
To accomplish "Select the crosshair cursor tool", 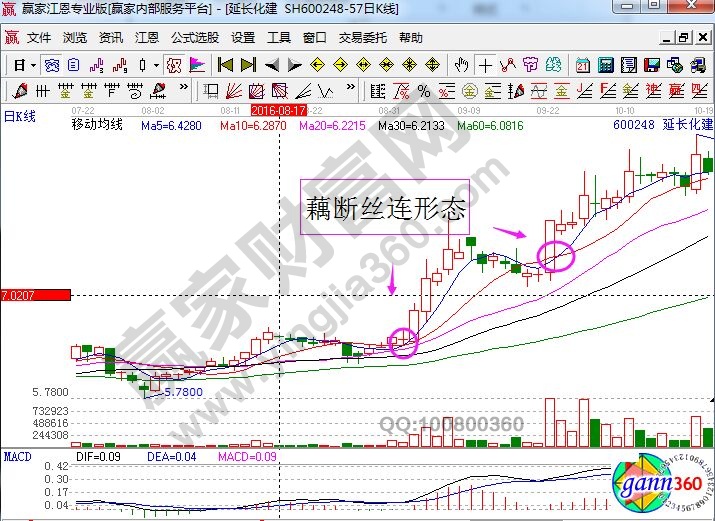I will 486,65.
